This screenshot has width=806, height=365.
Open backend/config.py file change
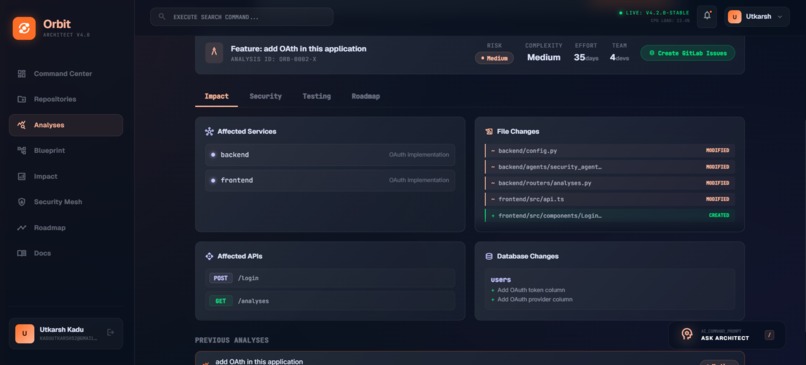click(x=610, y=151)
